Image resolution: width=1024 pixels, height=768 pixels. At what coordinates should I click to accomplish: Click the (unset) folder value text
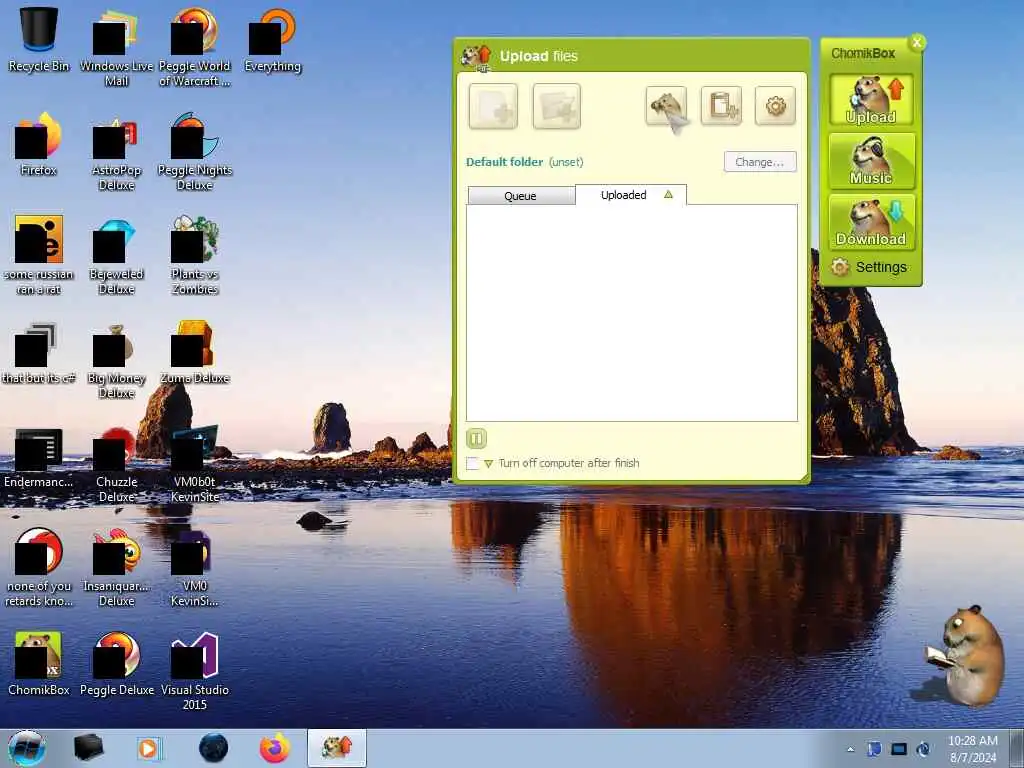click(x=566, y=162)
